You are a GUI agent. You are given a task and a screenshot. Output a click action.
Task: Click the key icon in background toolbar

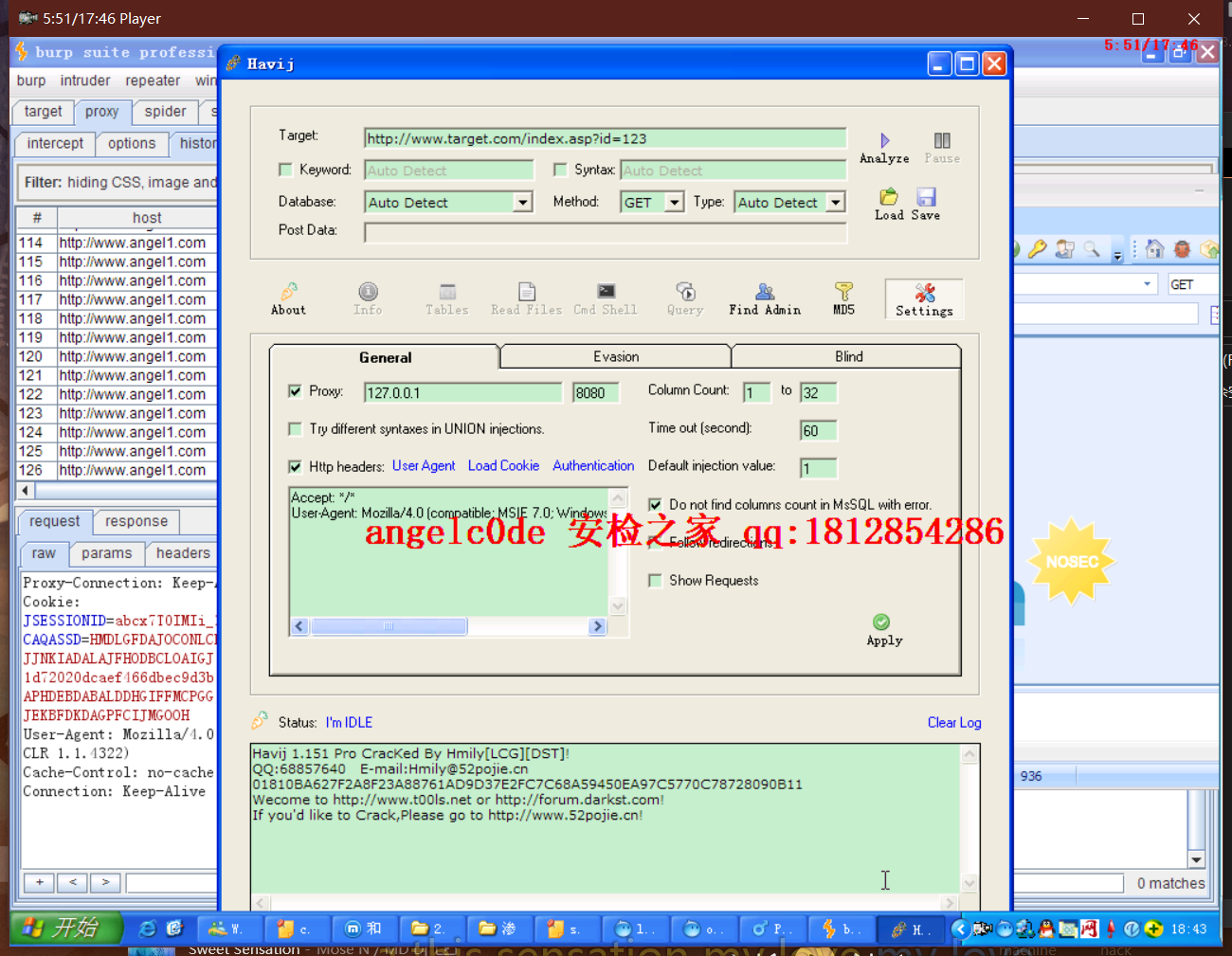1038,249
